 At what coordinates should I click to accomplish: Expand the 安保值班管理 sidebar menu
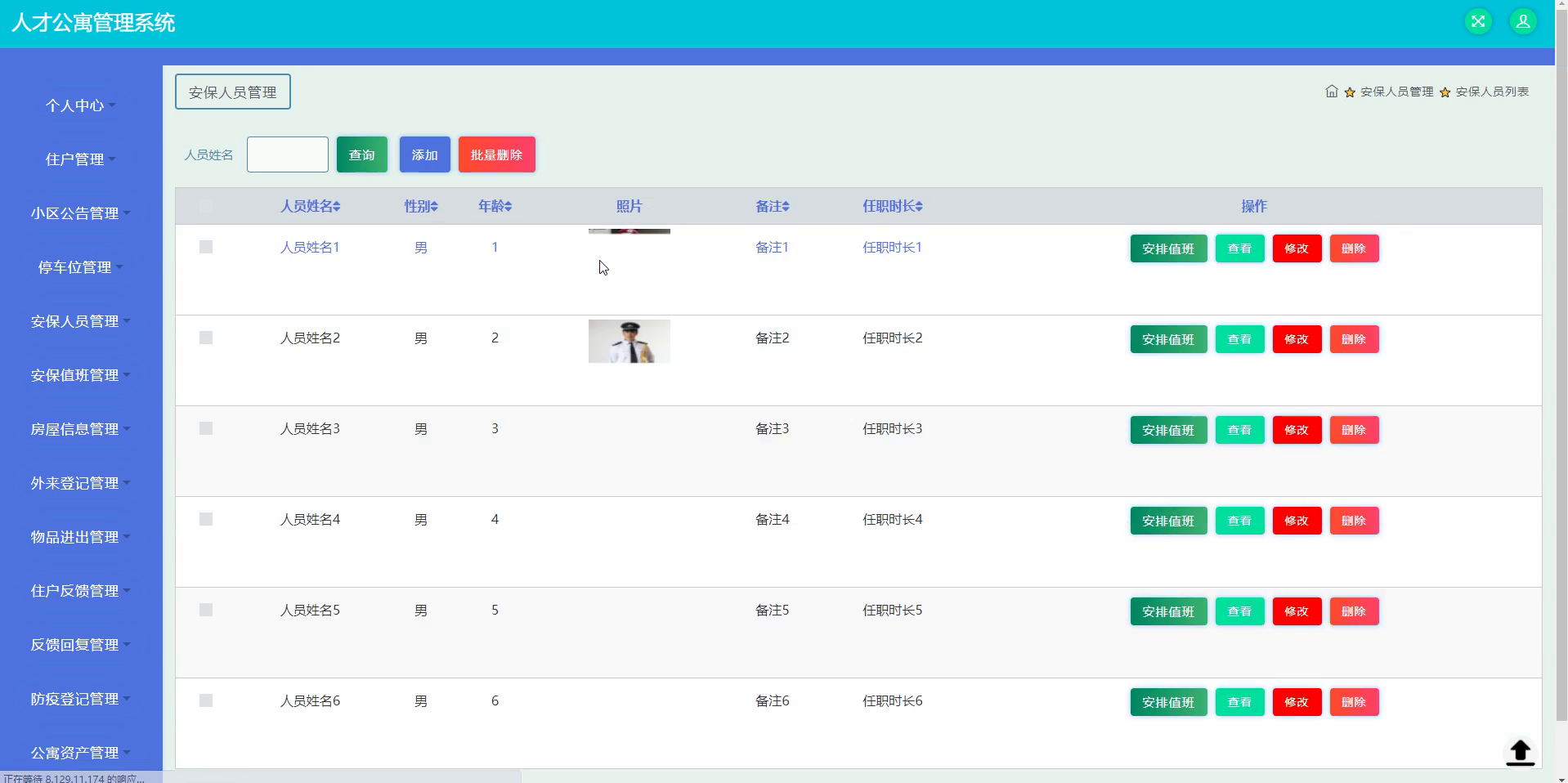[81, 375]
